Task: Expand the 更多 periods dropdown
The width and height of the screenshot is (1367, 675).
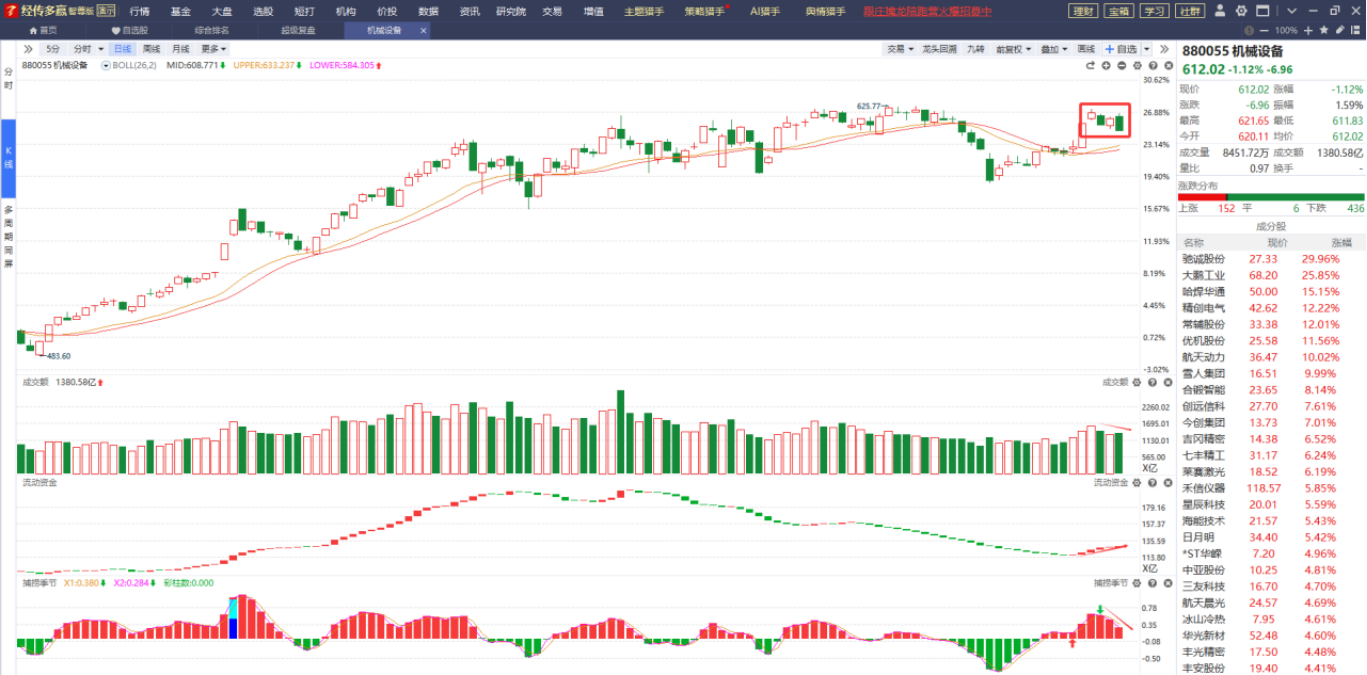Action: coord(213,49)
